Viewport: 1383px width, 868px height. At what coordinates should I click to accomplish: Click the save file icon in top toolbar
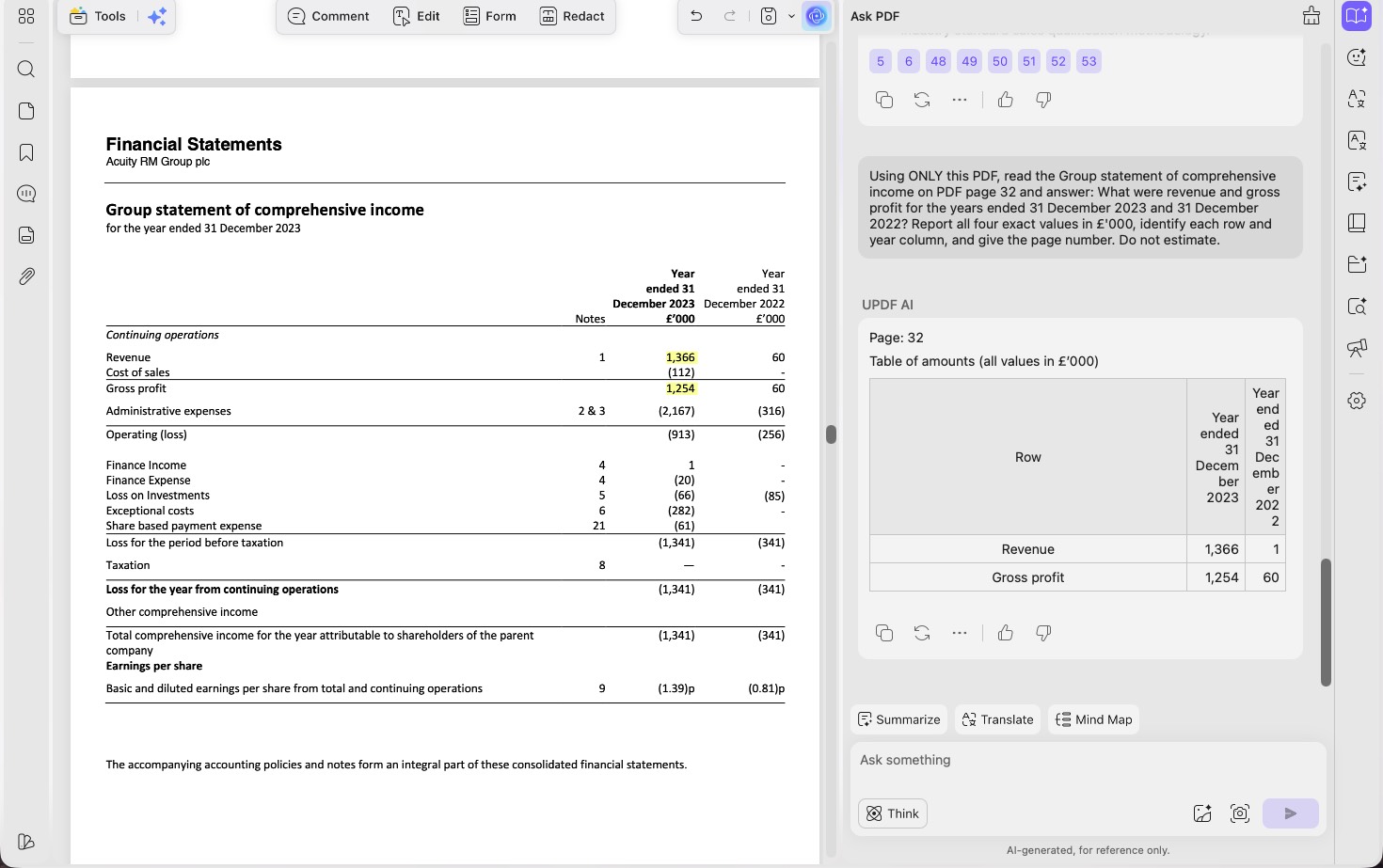[769, 16]
